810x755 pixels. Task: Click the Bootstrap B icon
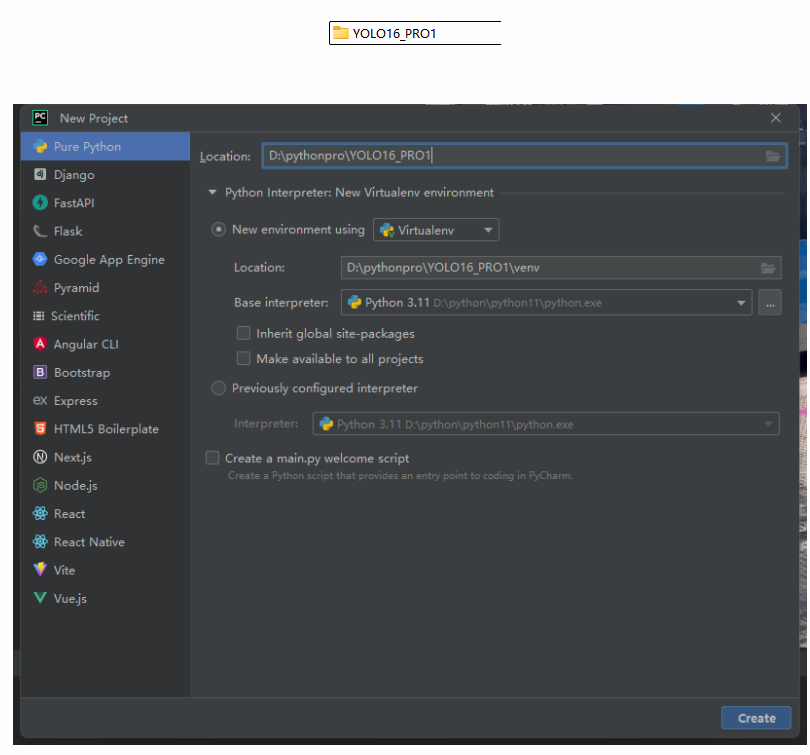40,372
